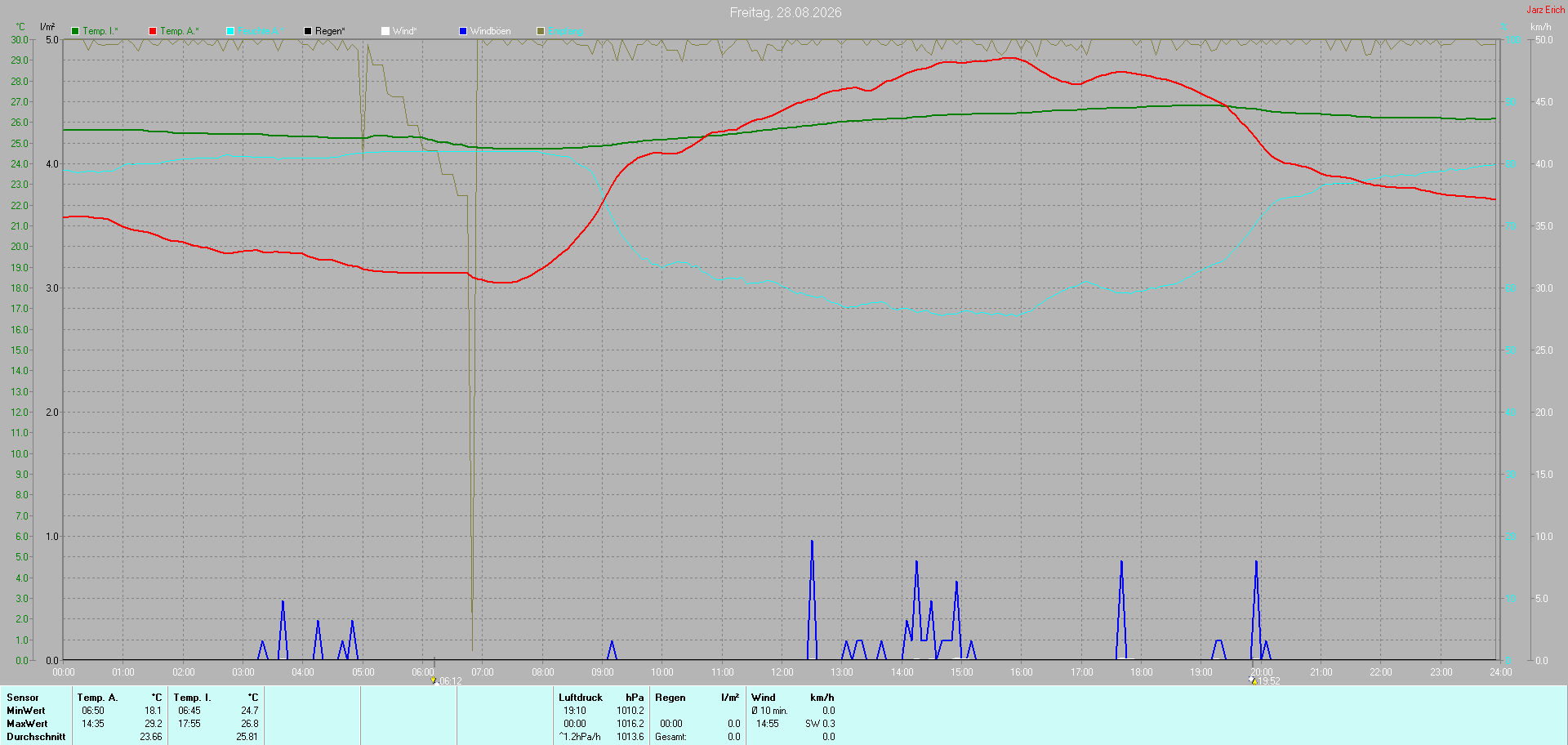The width and height of the screenshot is (1568, 745).
Task: Click the white Wind legend swatch
Action: 385,31
